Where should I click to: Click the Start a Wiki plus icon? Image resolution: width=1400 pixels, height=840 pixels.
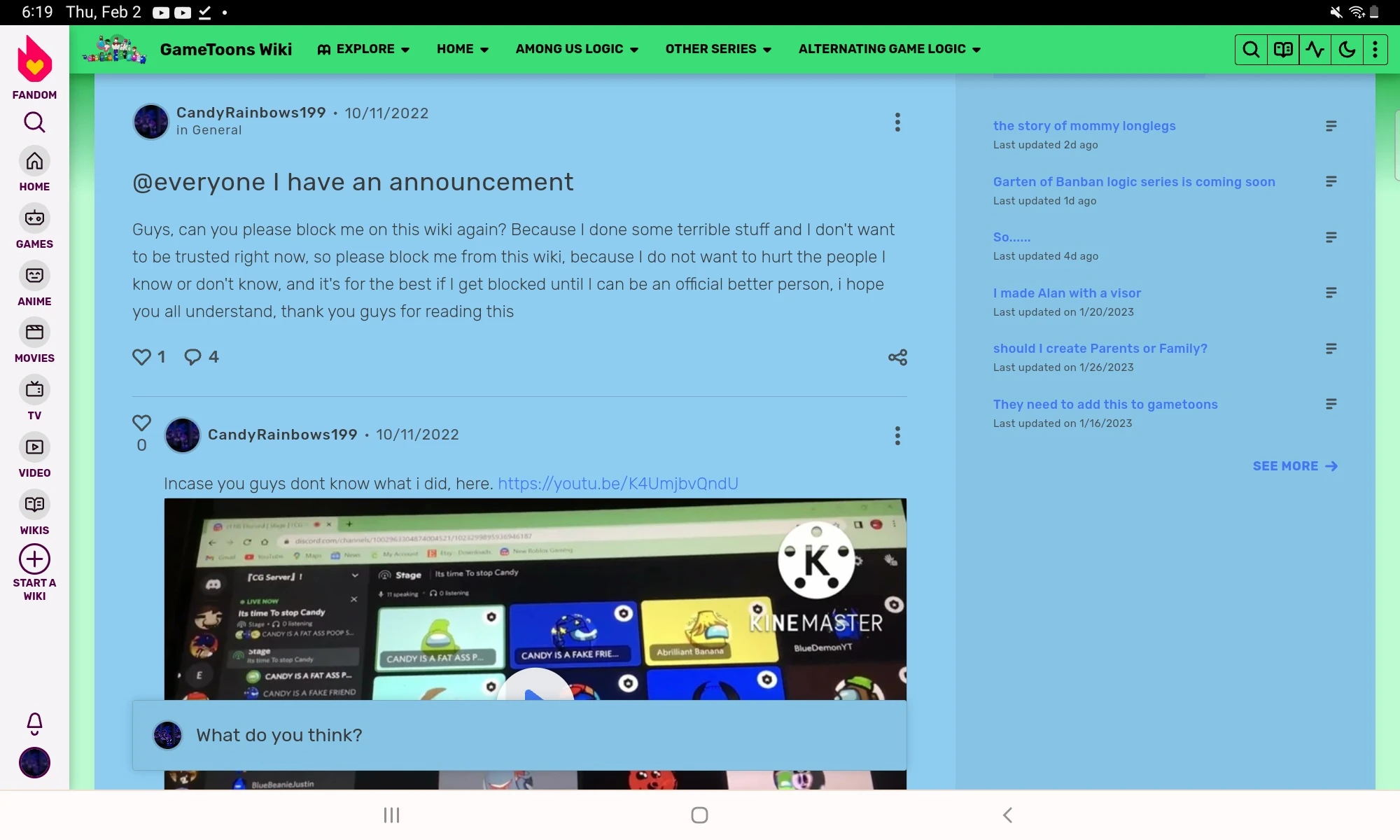pos(34,558)
